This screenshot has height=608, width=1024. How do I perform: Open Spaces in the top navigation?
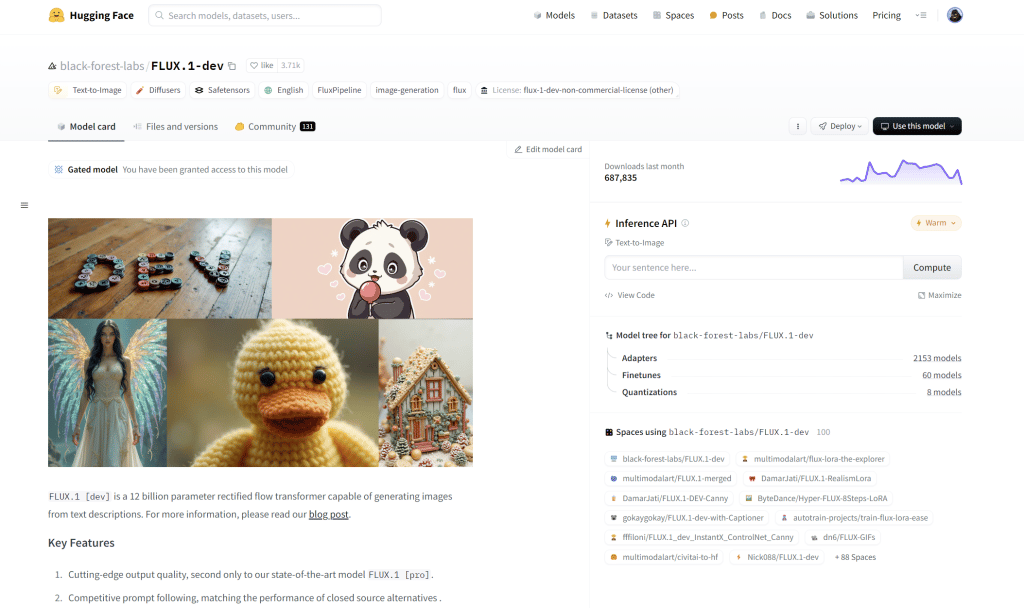click(x=673, y=15)
